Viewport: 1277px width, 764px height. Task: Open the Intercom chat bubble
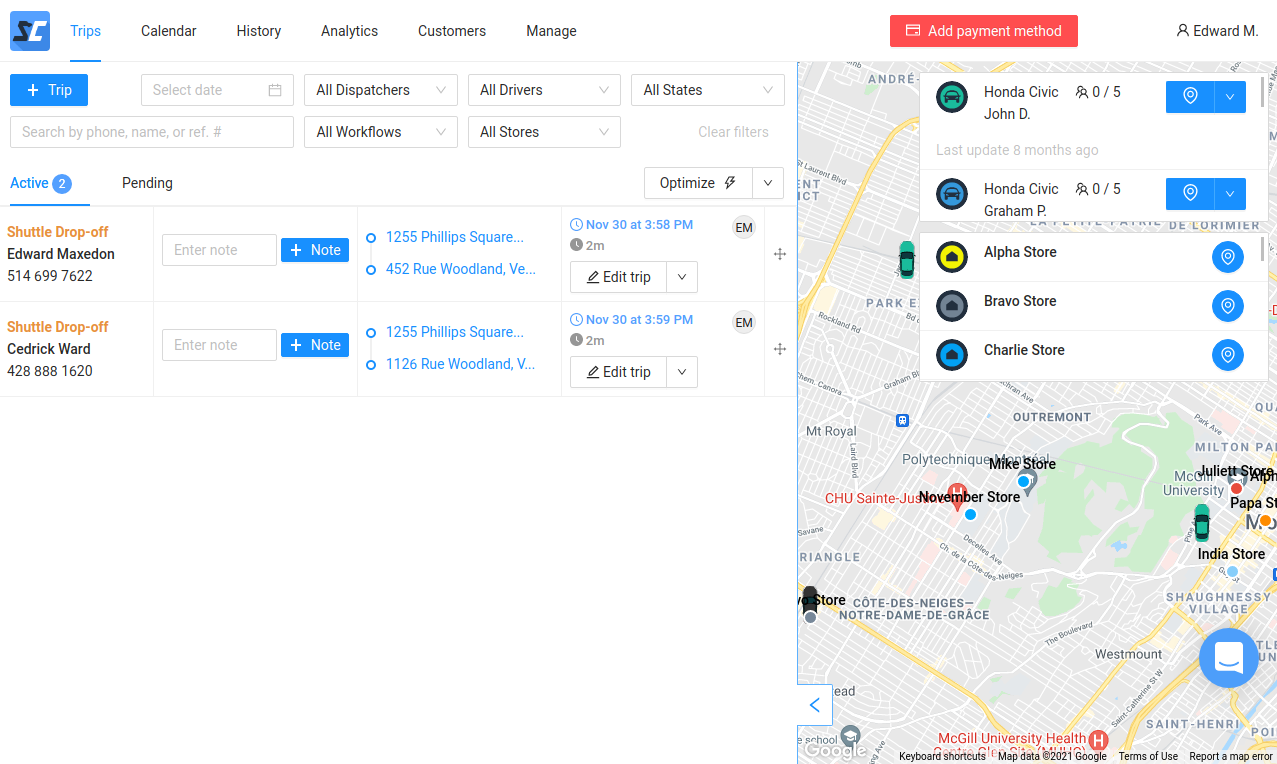(1228, 658)
